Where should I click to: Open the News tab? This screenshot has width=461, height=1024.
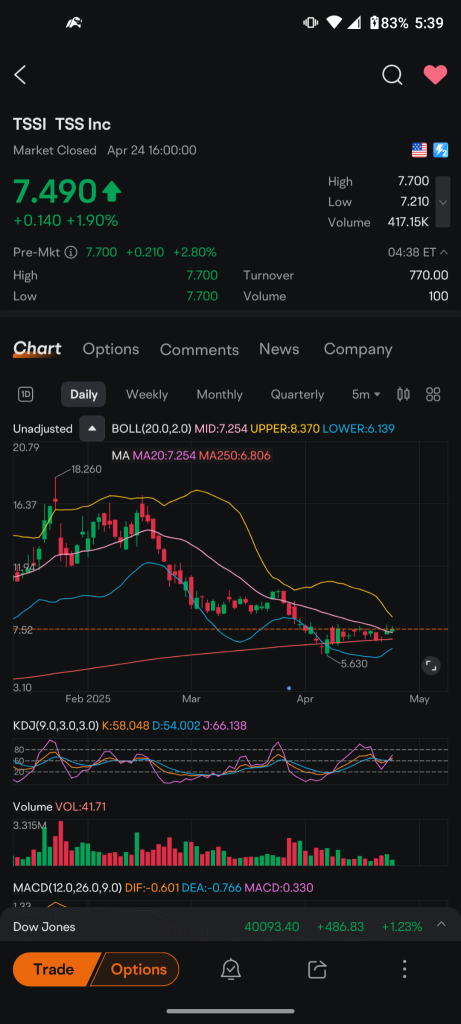tap(279, 349)
